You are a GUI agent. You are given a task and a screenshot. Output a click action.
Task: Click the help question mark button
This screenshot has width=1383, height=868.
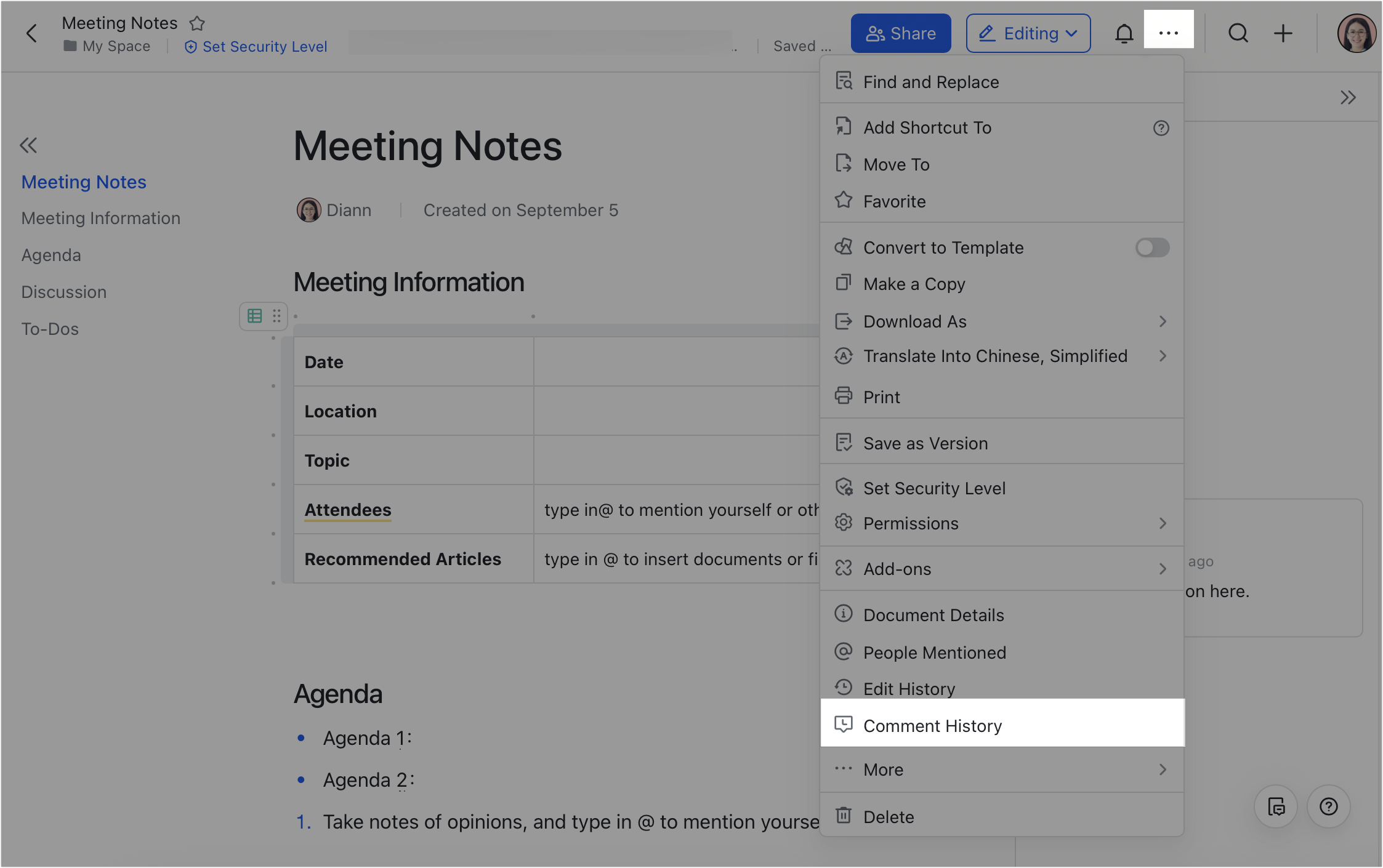1329,806
